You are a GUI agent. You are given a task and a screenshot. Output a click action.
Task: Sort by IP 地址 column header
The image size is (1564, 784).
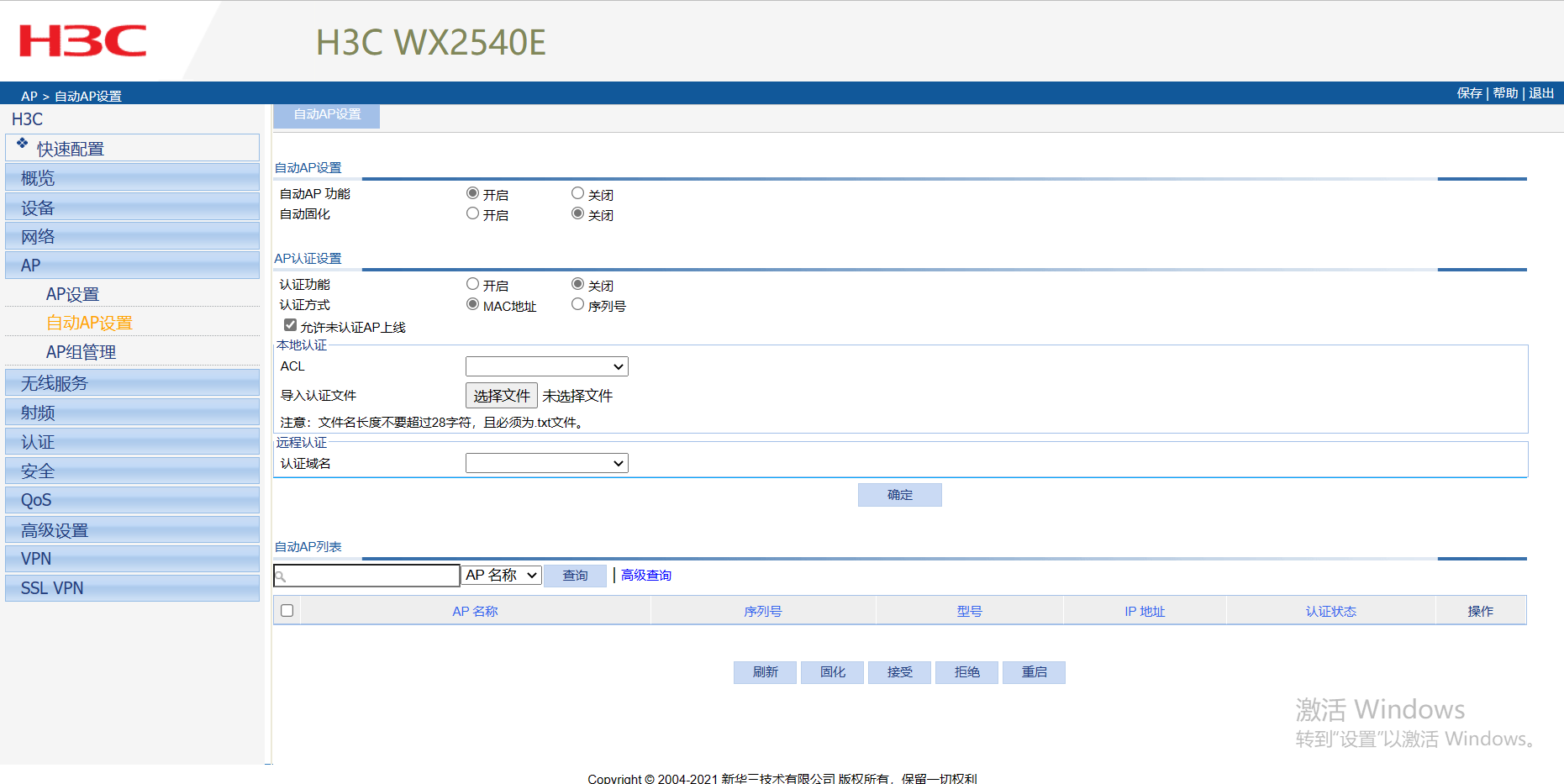click(x=1145, y=612)
